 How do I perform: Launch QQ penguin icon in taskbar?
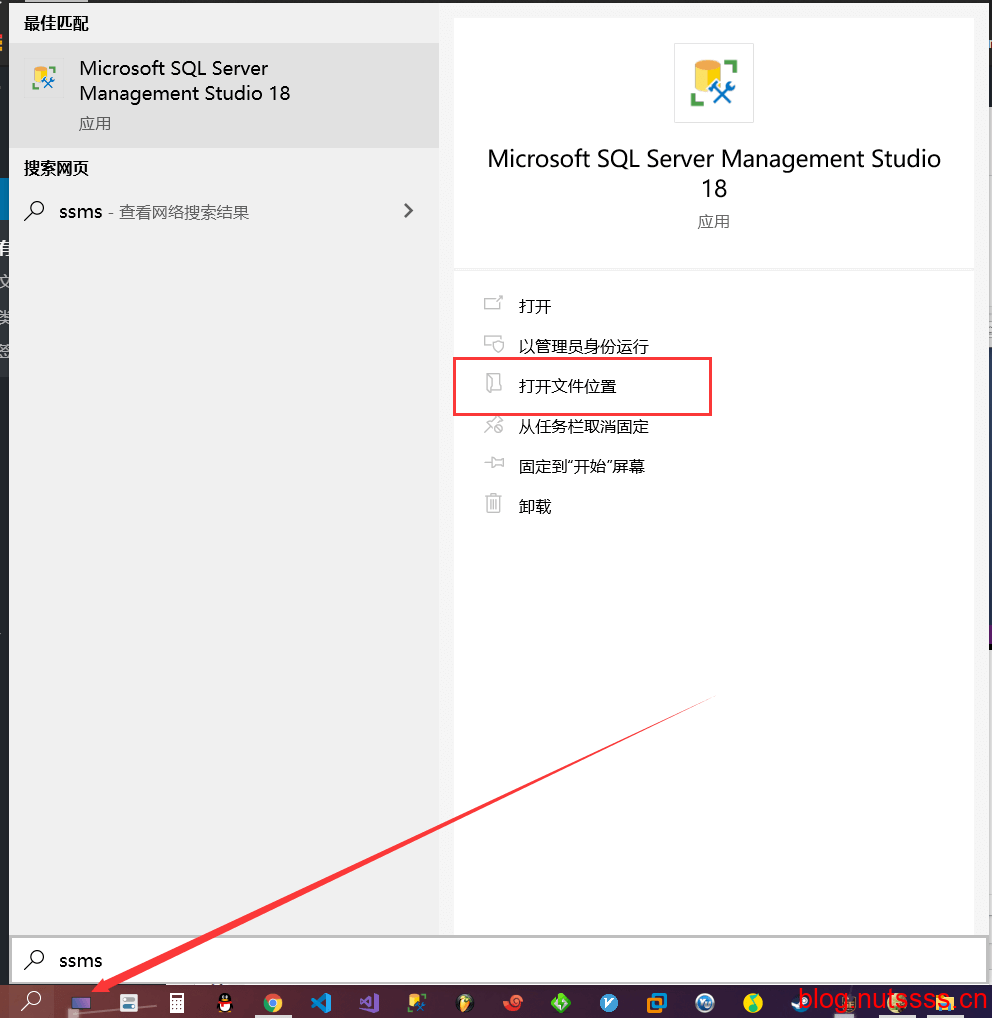tap(225, 1002)
